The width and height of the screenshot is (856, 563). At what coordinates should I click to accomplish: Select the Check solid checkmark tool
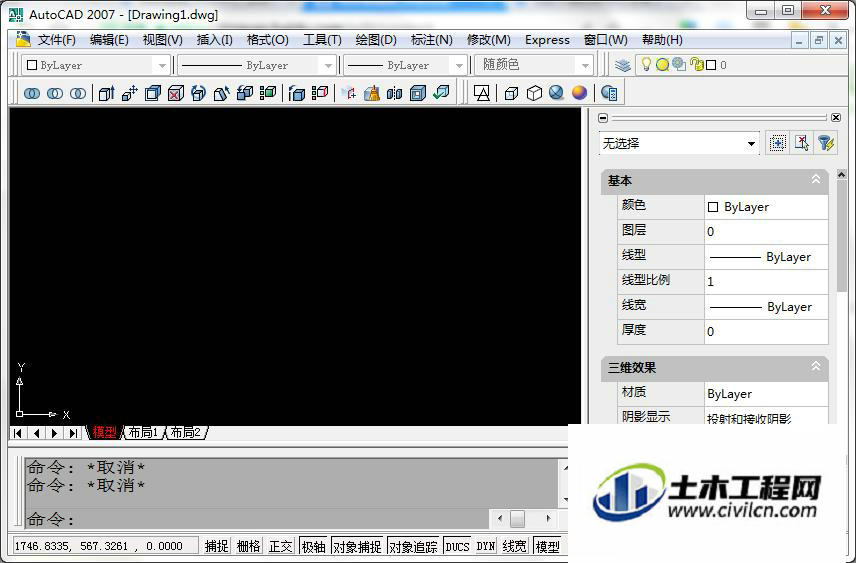[x=441, y=93]
